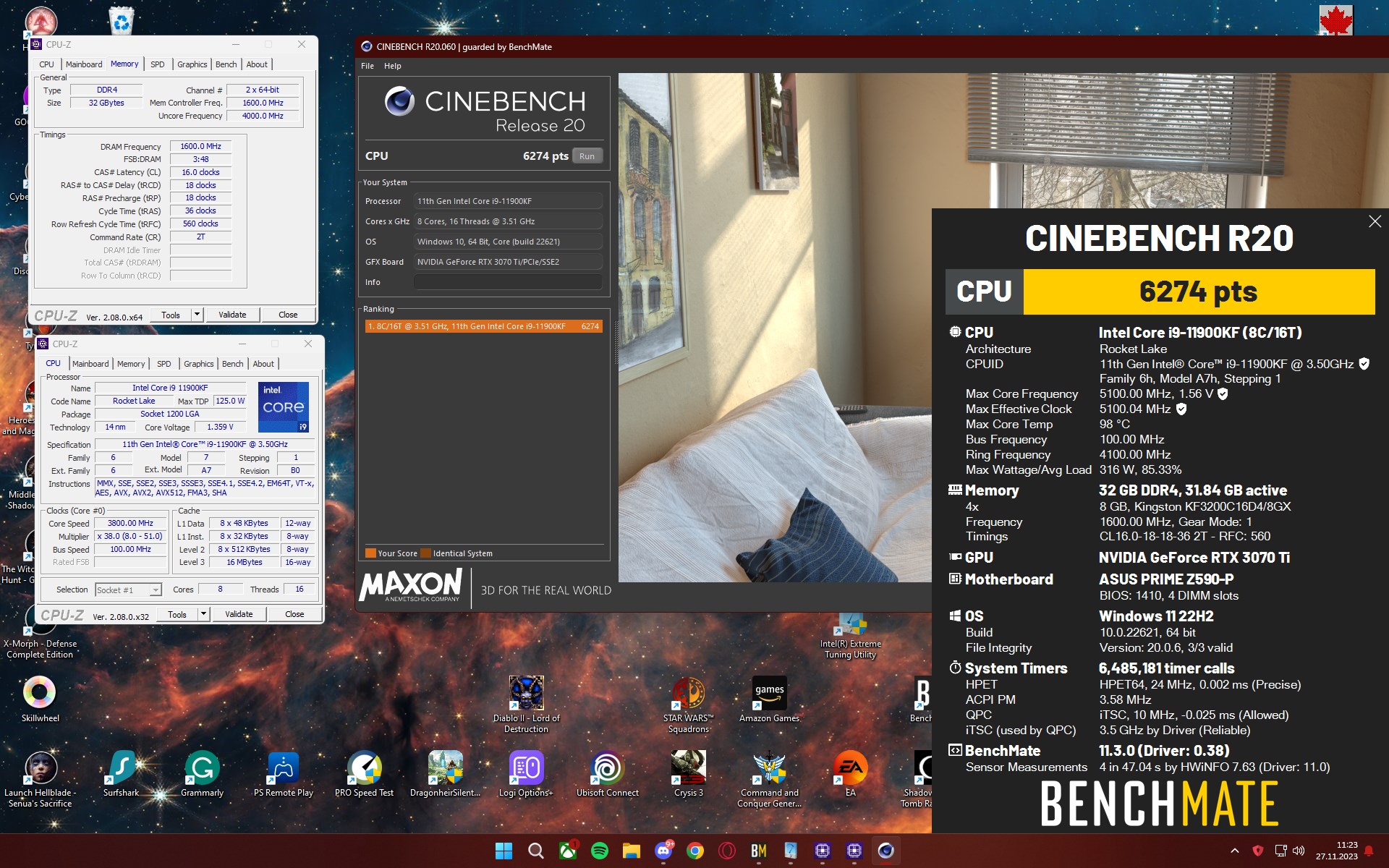Open Discord from the taskbar
The height and width of the screenshot is (868, 1389).
(663, 851)
